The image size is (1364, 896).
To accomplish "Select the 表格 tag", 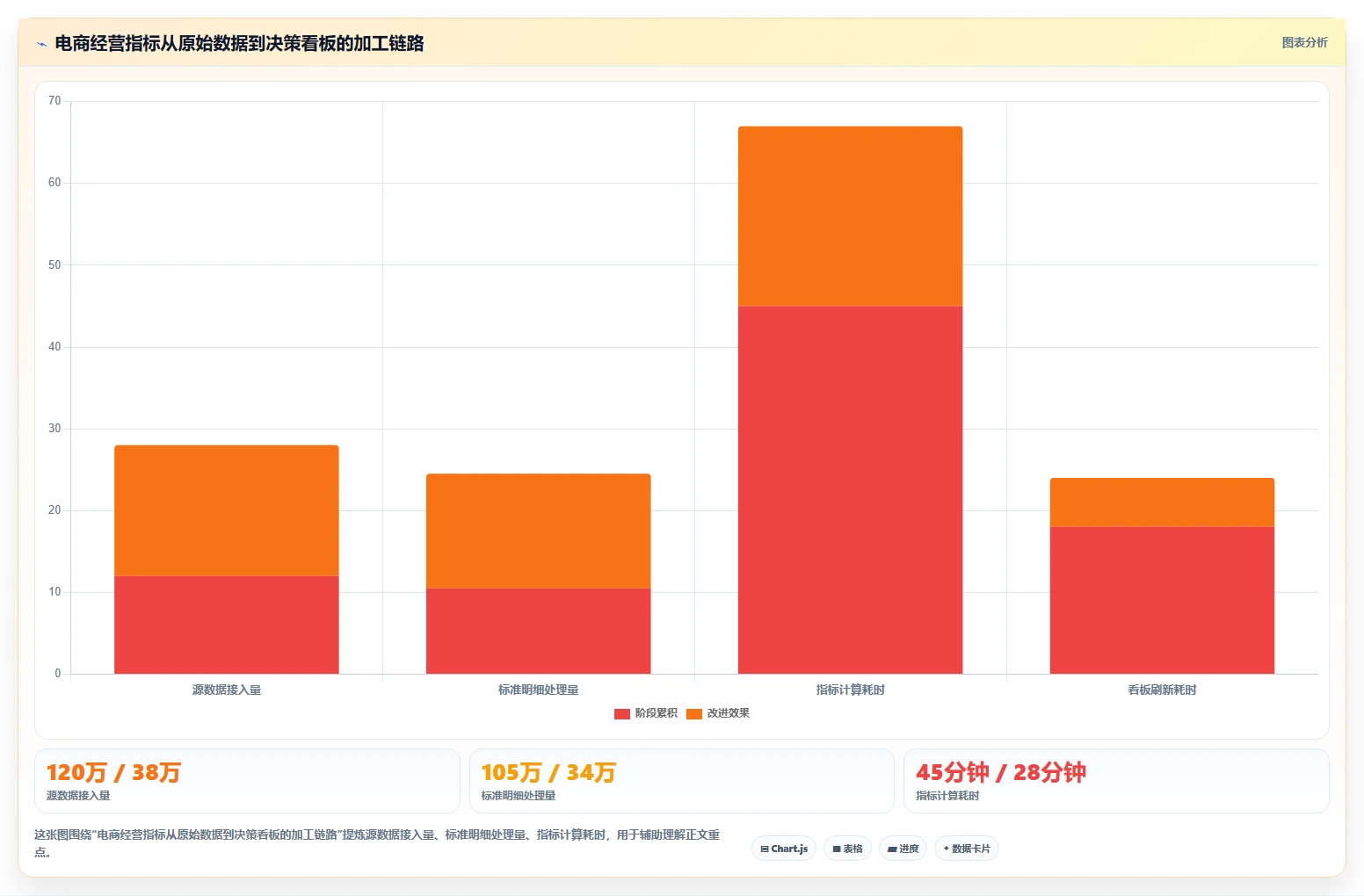I will coord(847,849).
